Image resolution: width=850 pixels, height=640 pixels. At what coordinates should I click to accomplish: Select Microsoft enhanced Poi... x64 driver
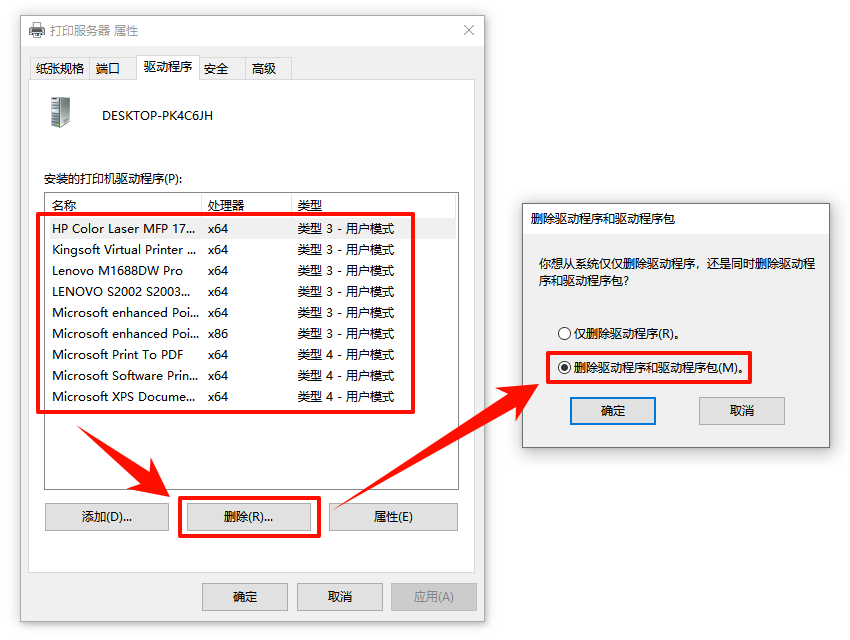[x=251, y=313]
